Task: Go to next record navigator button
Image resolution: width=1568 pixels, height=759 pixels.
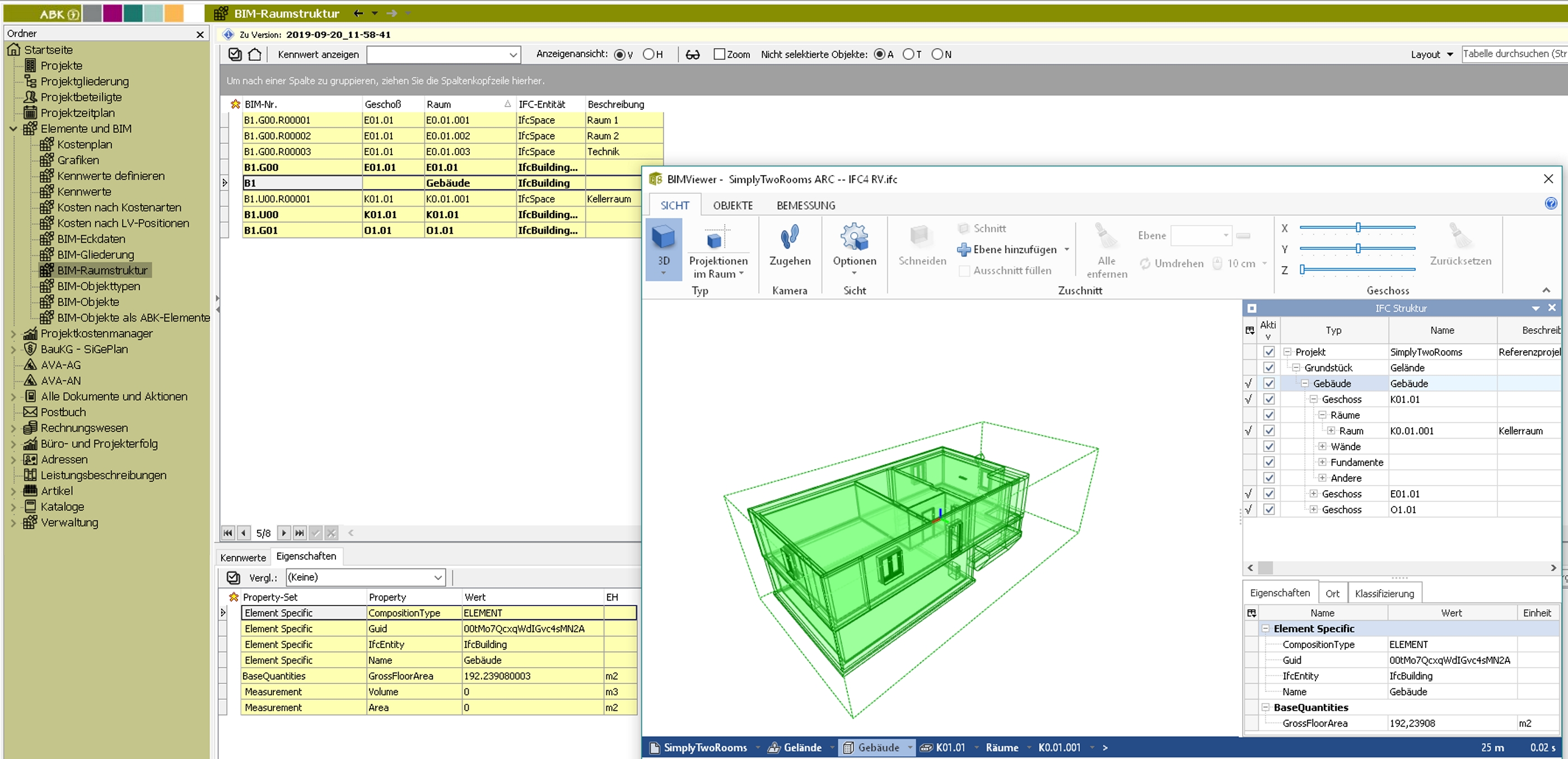Action: click(x=284, y=533)
